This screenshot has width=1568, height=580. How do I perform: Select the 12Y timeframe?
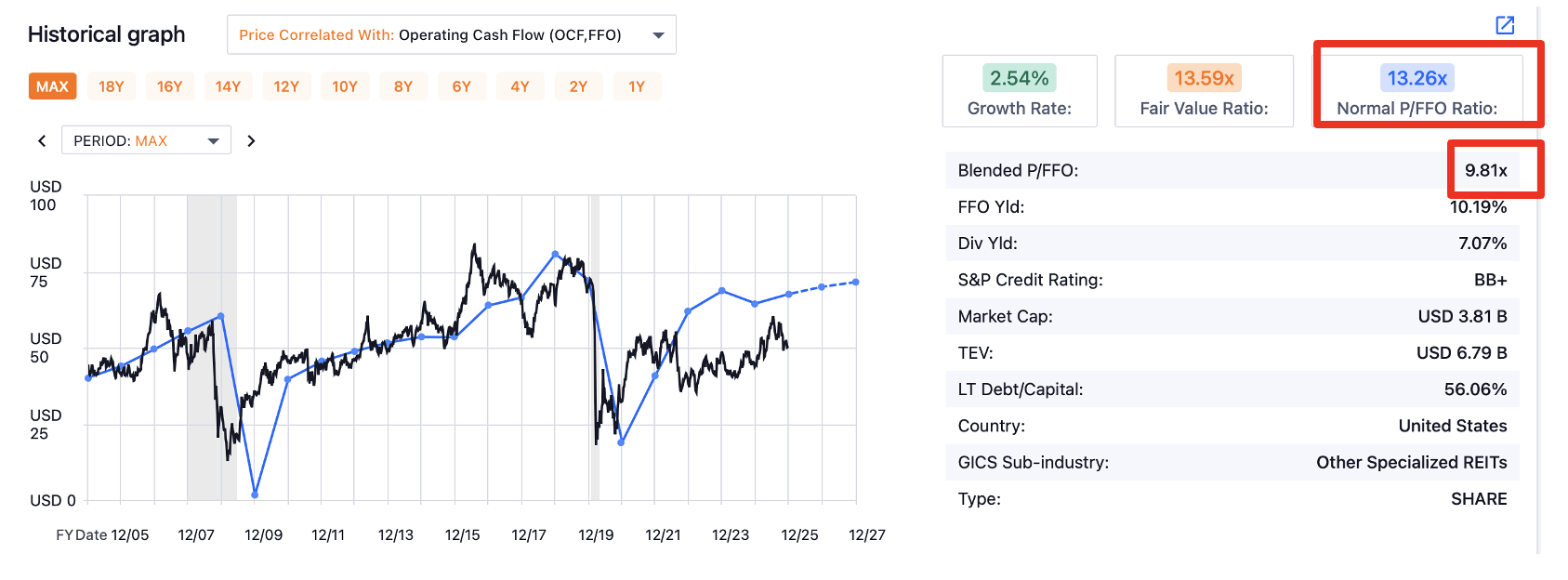(286, 86)
